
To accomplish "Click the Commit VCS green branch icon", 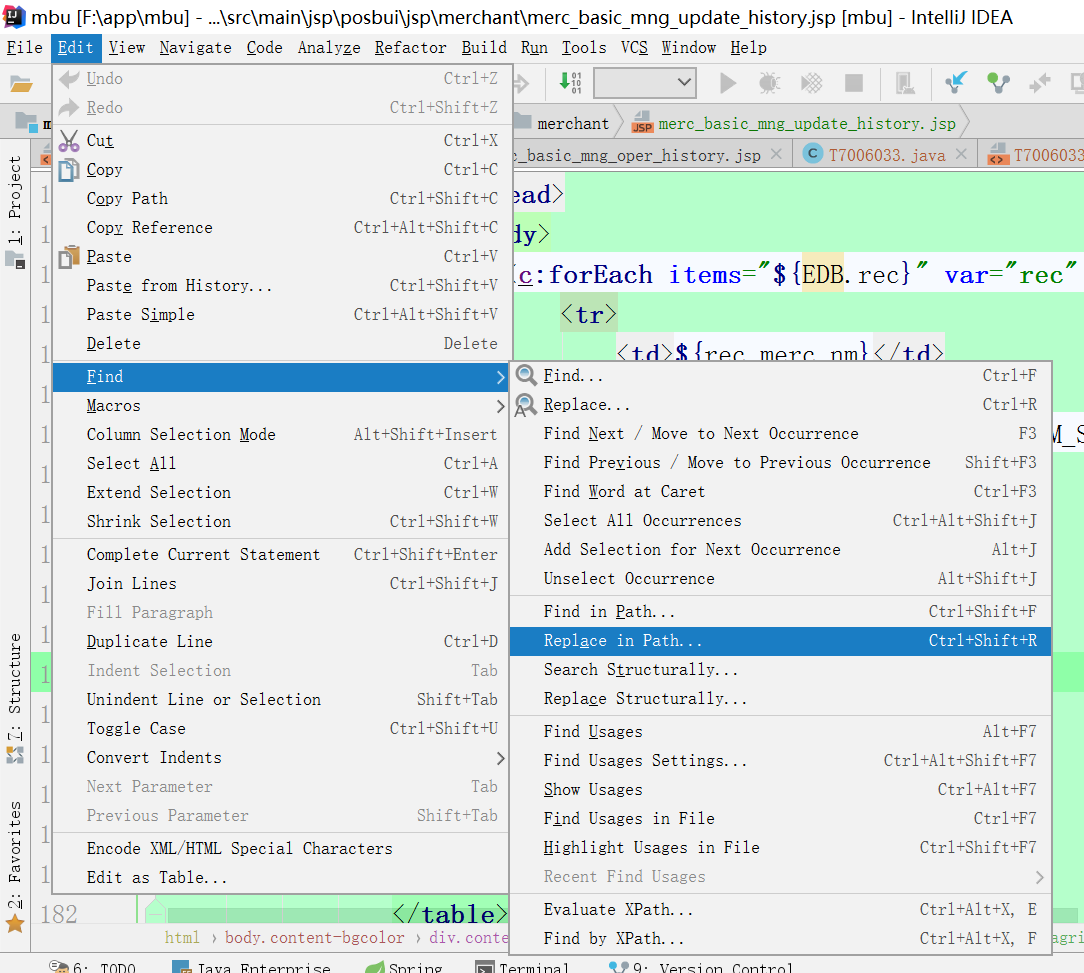I will tap(998, 84).
